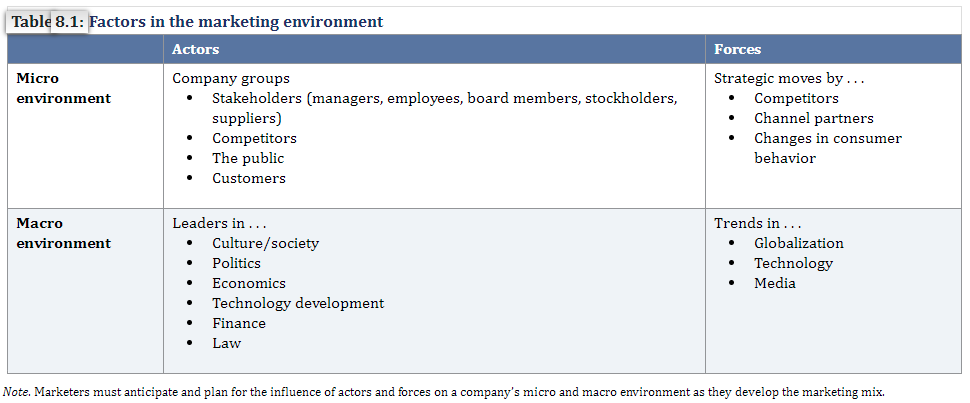Select the "Actors" column header
970x403 pixels.
point(195,49)
